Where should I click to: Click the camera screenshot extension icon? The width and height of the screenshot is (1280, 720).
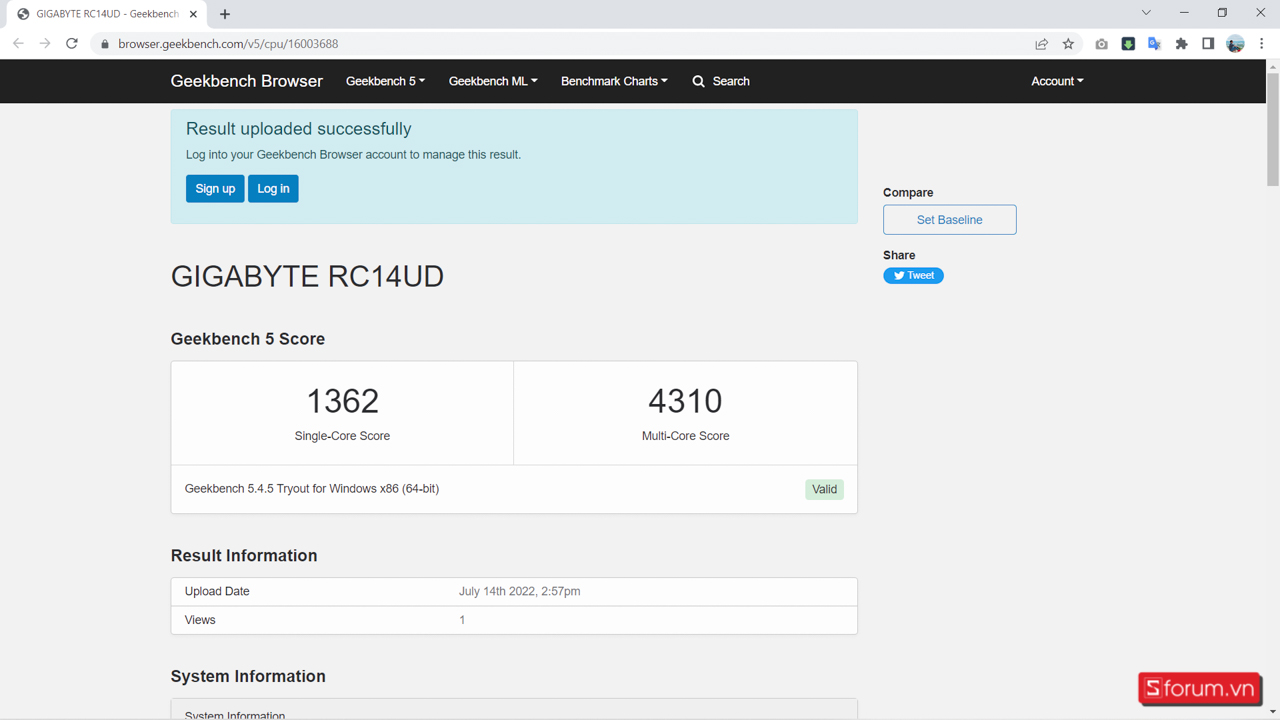tap(1101, 44)
